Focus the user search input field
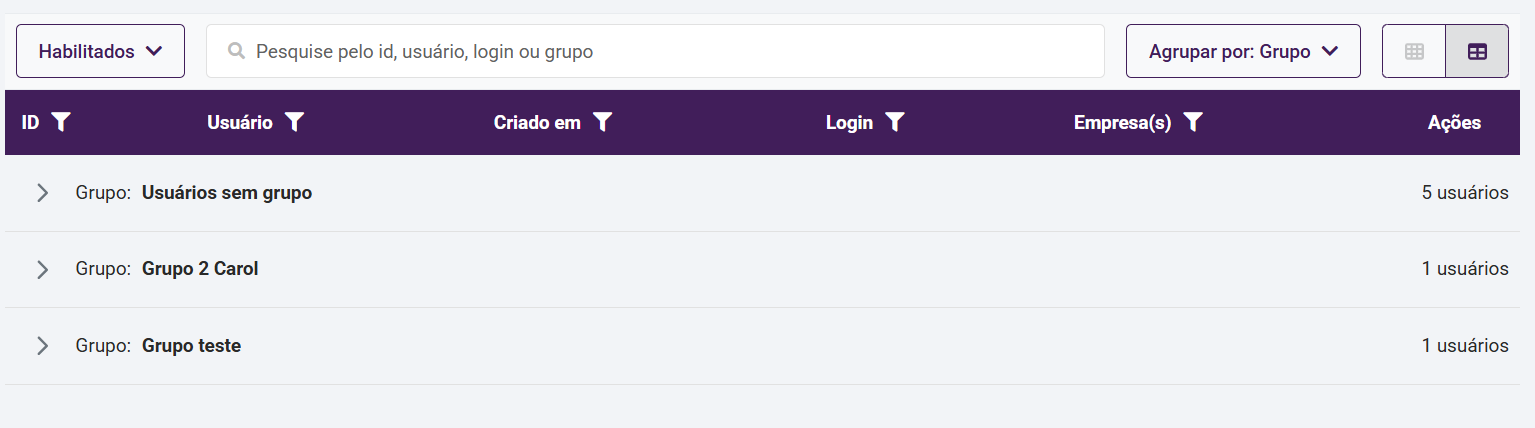The image size is (1535, 428). [670, 51]
